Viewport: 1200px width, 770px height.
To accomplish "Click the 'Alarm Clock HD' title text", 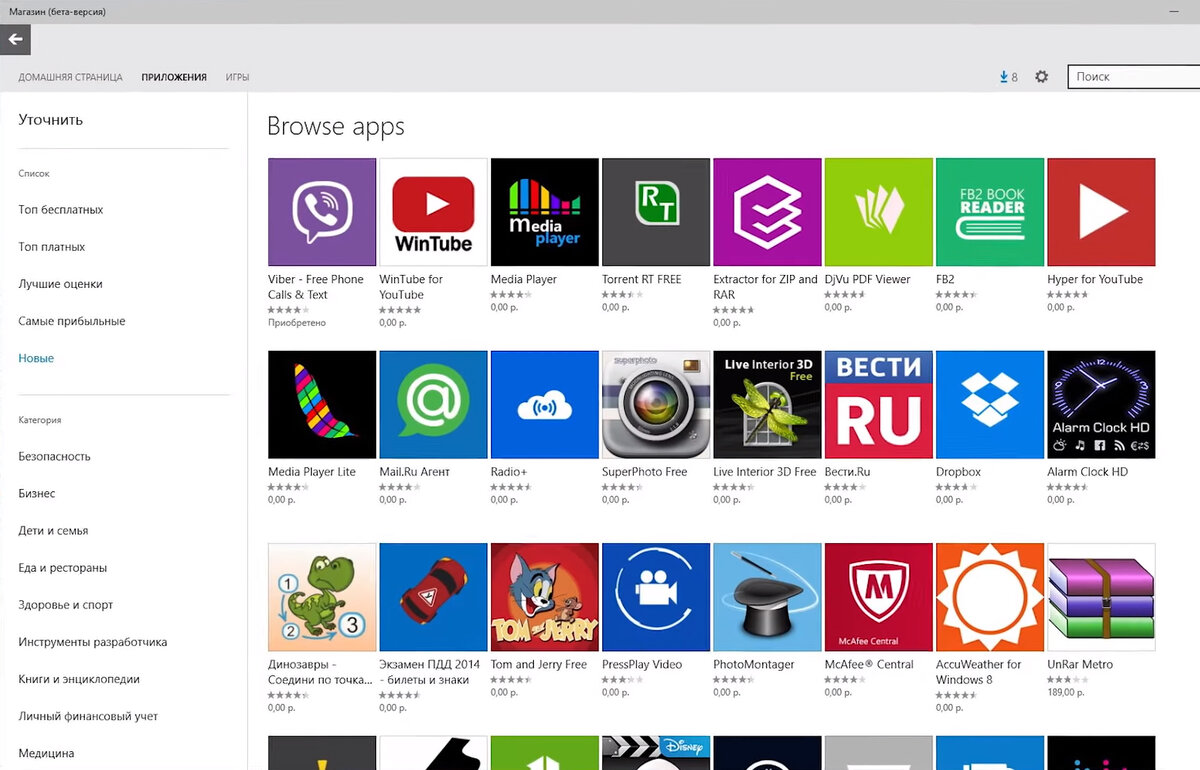I will pyautogui.click(x=1088, y=472).
